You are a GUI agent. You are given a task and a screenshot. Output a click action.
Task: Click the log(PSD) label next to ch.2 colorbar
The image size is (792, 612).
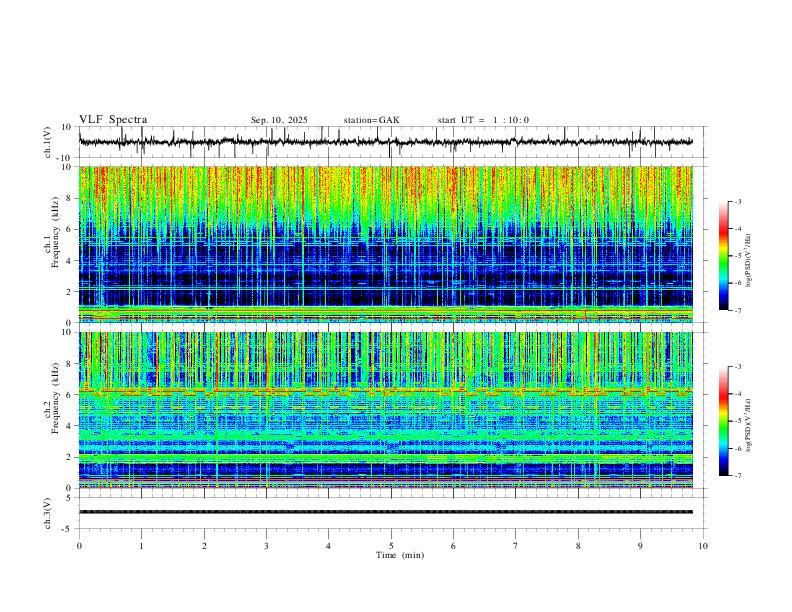point(748,426)
